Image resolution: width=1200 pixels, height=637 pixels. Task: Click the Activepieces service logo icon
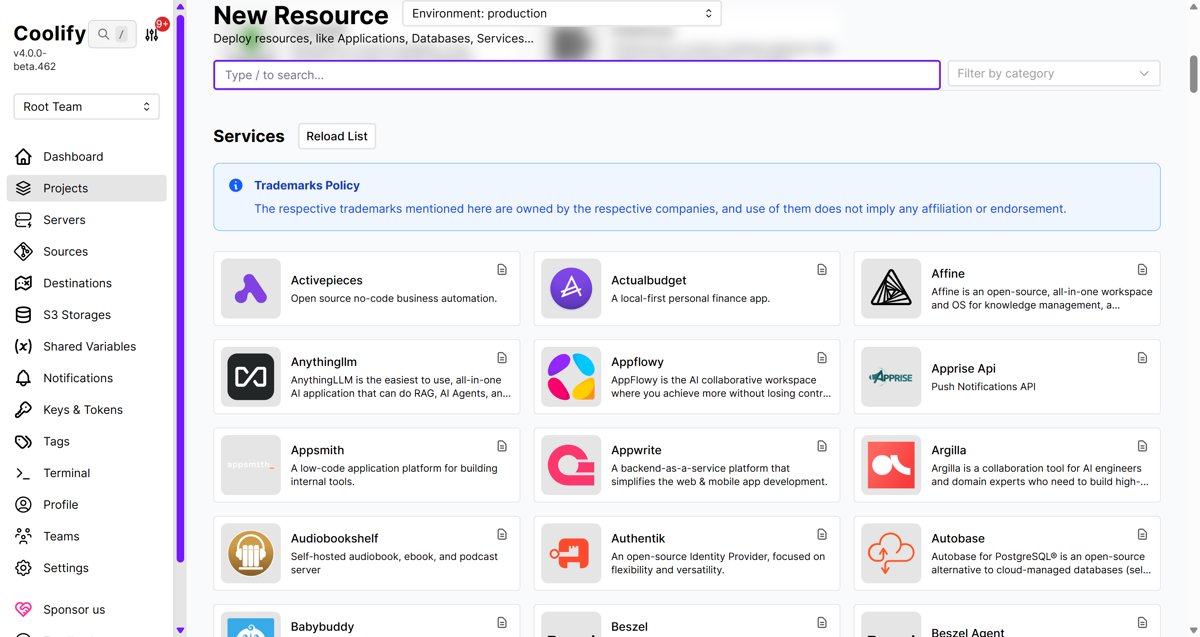pos(250,289)
